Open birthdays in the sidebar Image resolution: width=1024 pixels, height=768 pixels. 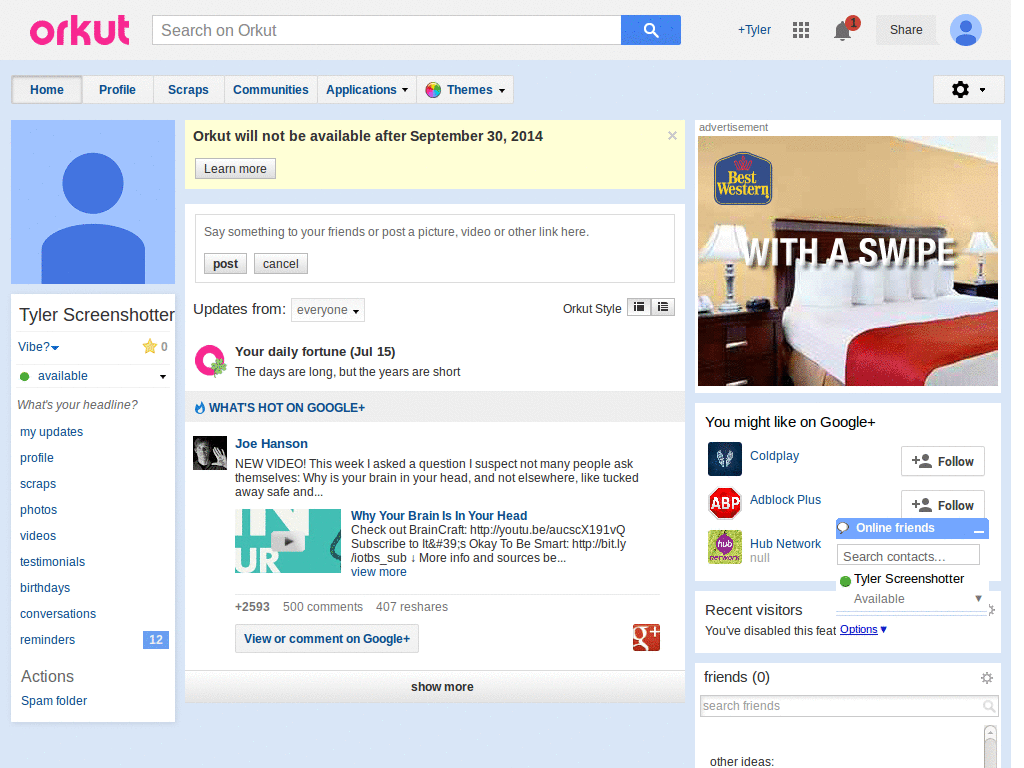45,588
